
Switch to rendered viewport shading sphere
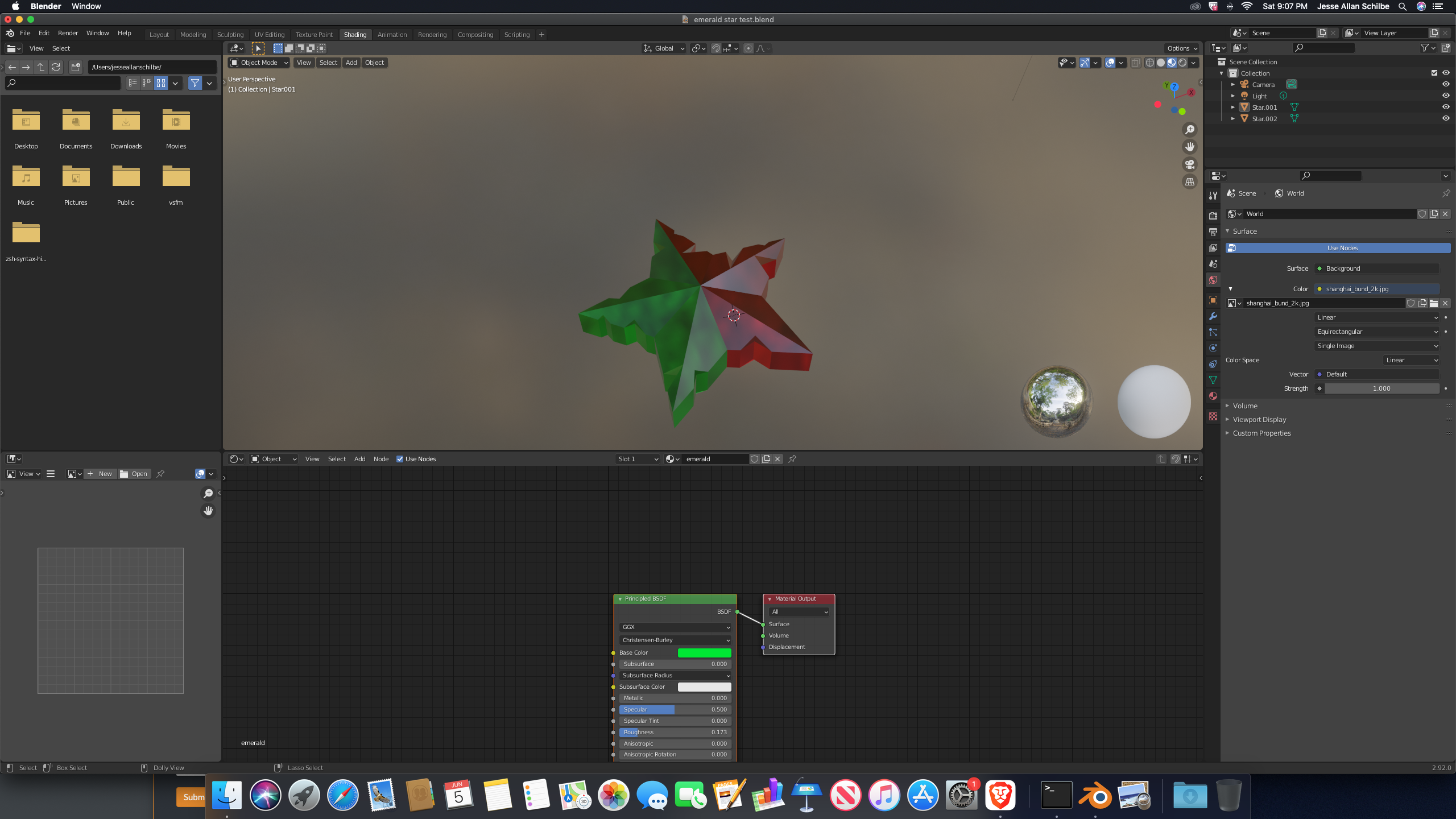(x=1183, y=63)
